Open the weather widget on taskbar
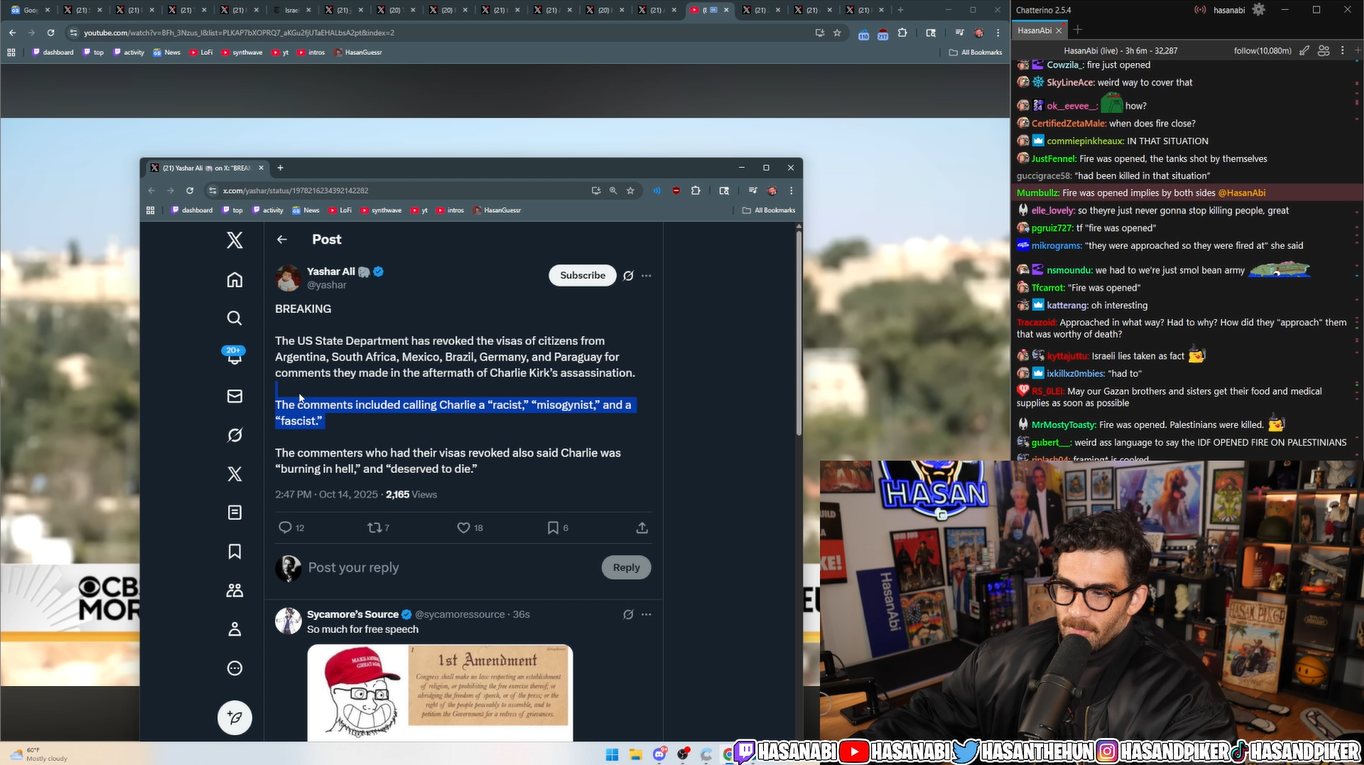Viewport: 1364px width, 765px height. [38, 754]
